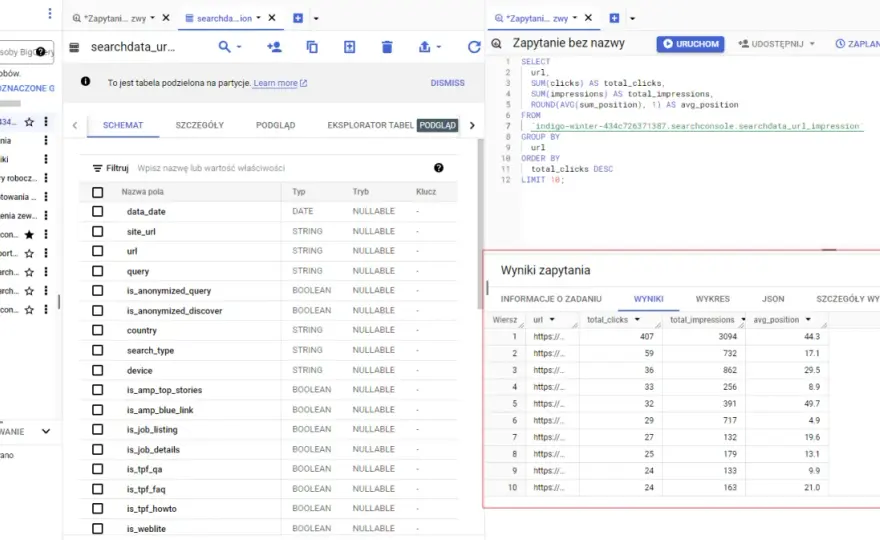Open dropdown arrow next to export icon
The image size is (880, 540).
click(439, 47)
